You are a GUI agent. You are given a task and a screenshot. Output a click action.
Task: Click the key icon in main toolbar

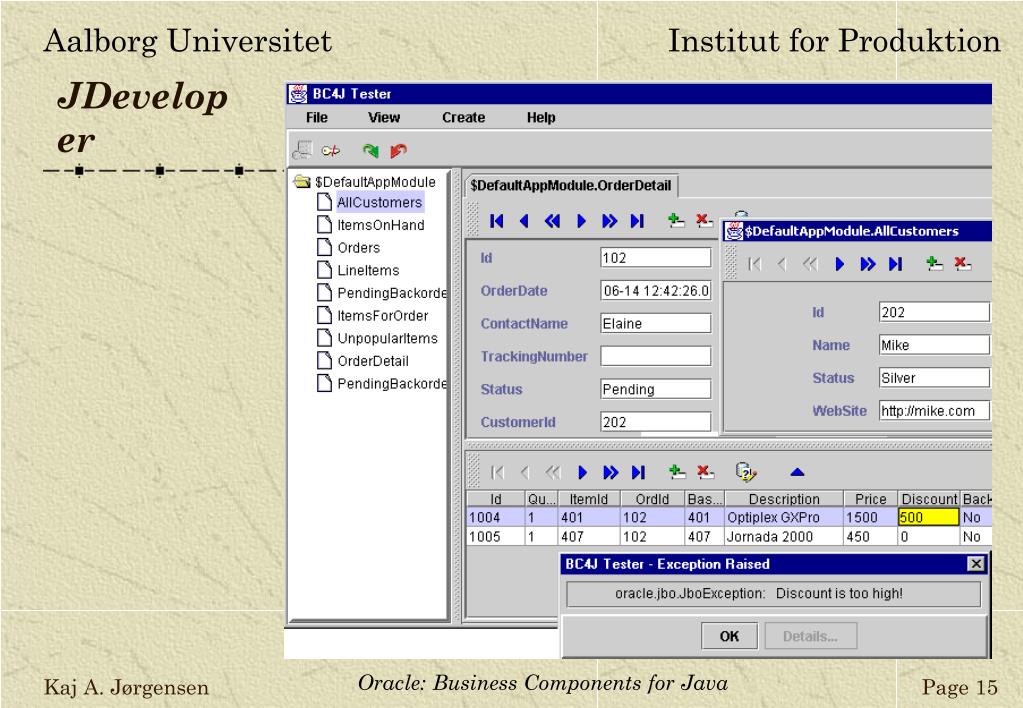click(331, 151)
